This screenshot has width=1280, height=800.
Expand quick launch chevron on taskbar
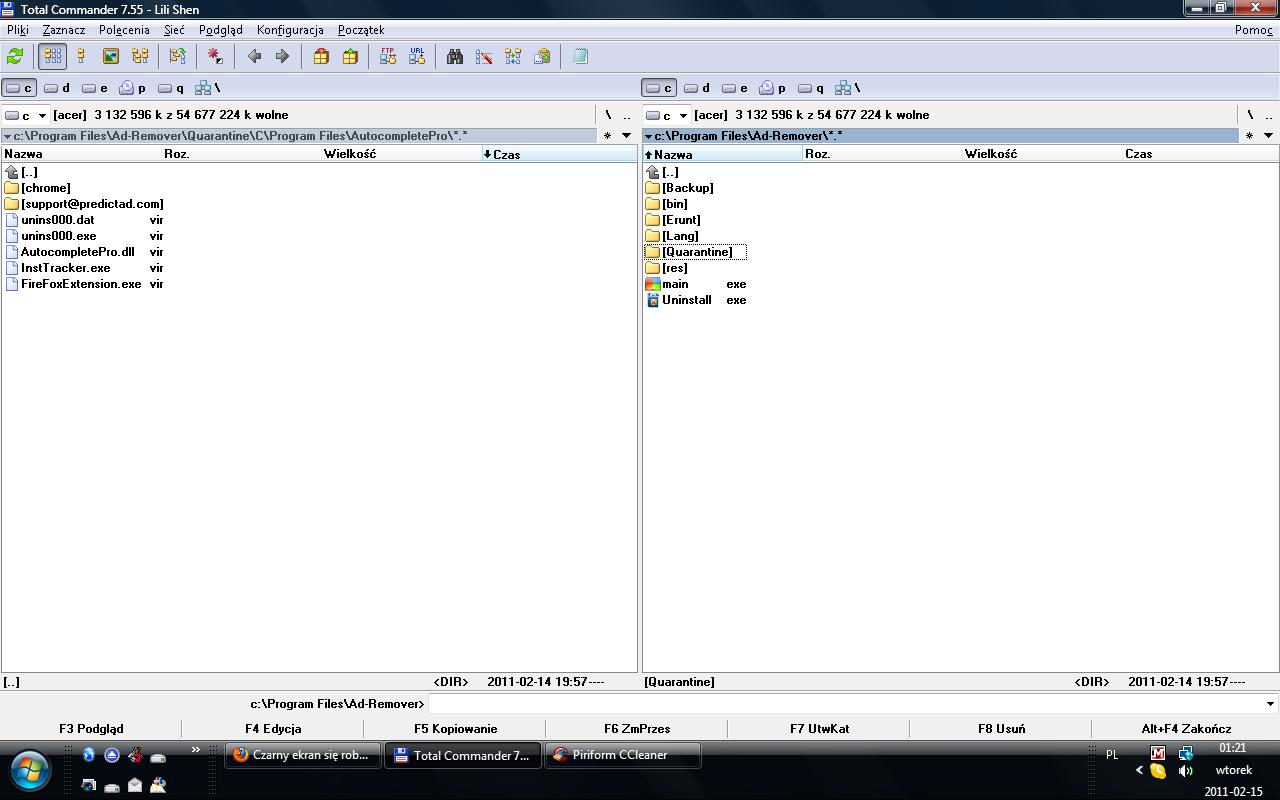click(x=195, y=750)
